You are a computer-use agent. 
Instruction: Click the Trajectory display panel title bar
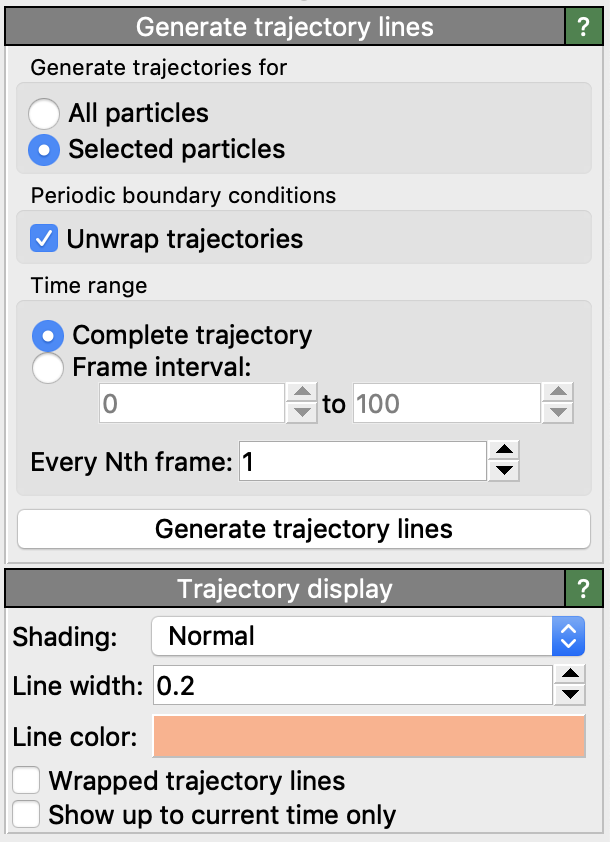click(x=285, y=588)
